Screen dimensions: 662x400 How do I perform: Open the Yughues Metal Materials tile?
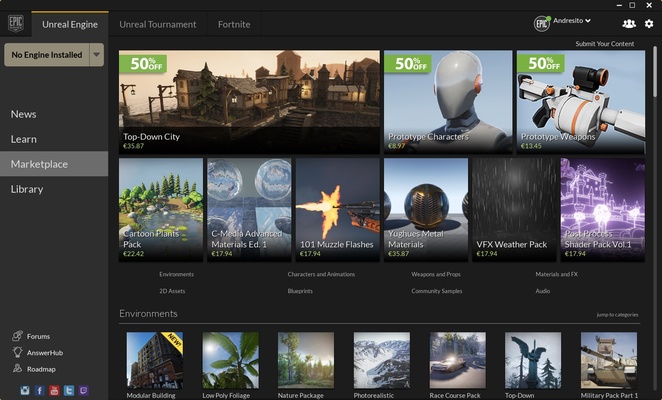(426, 210)
